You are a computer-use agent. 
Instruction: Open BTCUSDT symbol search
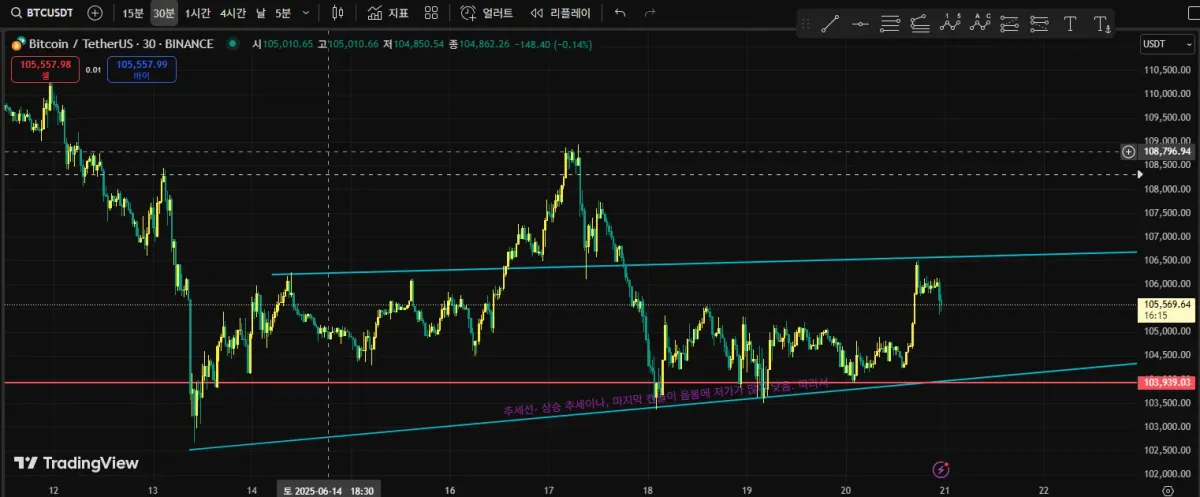(x=41, y=13)
